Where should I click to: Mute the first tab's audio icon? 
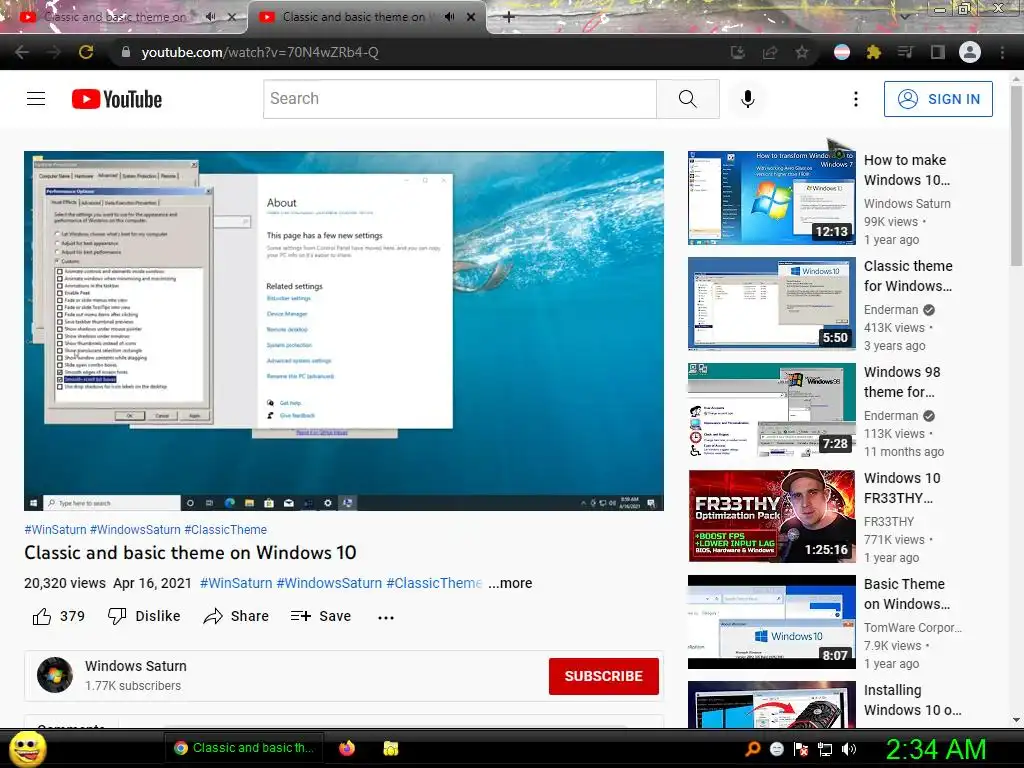coord(210,17)
